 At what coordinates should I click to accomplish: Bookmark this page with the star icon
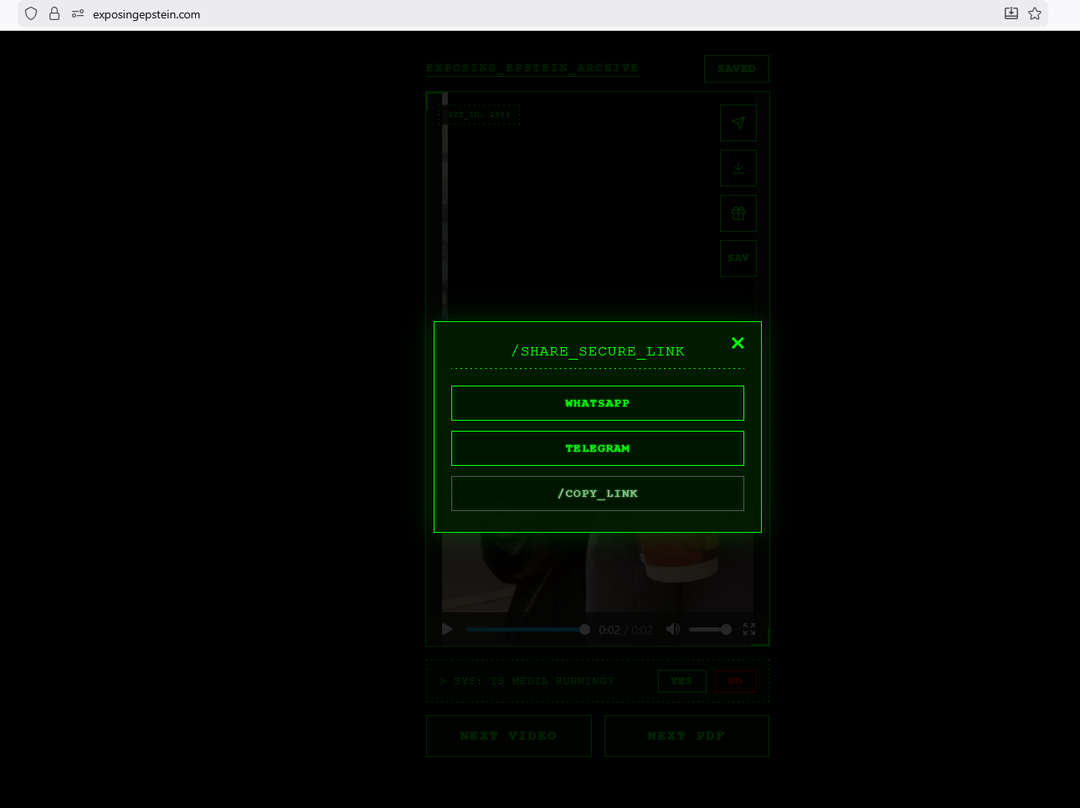coord(1035,14)
